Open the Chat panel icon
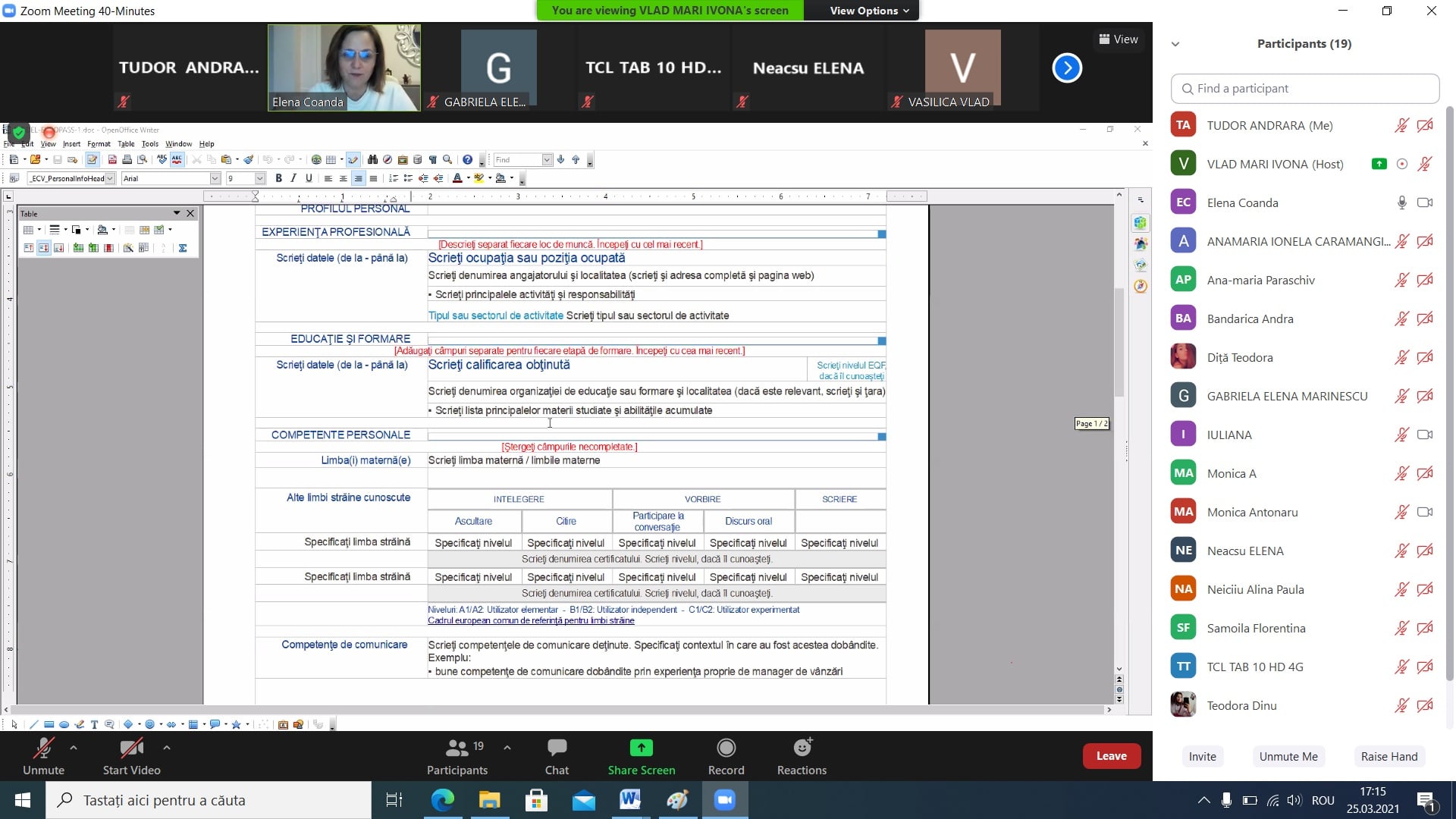 [557, 748]
